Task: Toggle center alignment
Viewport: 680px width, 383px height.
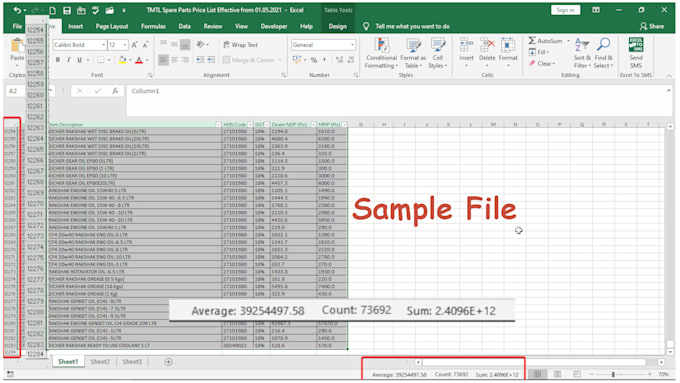Action: click(x=174, y=60)
